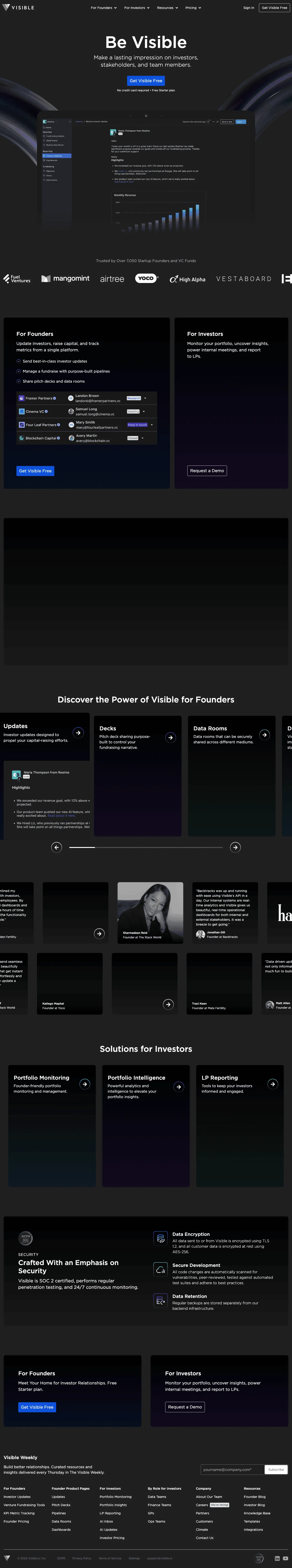Open Terms of Service link in footer bar
Image resolution: width=292 pixels, height=1568 pixels.
pos(110,1558)
